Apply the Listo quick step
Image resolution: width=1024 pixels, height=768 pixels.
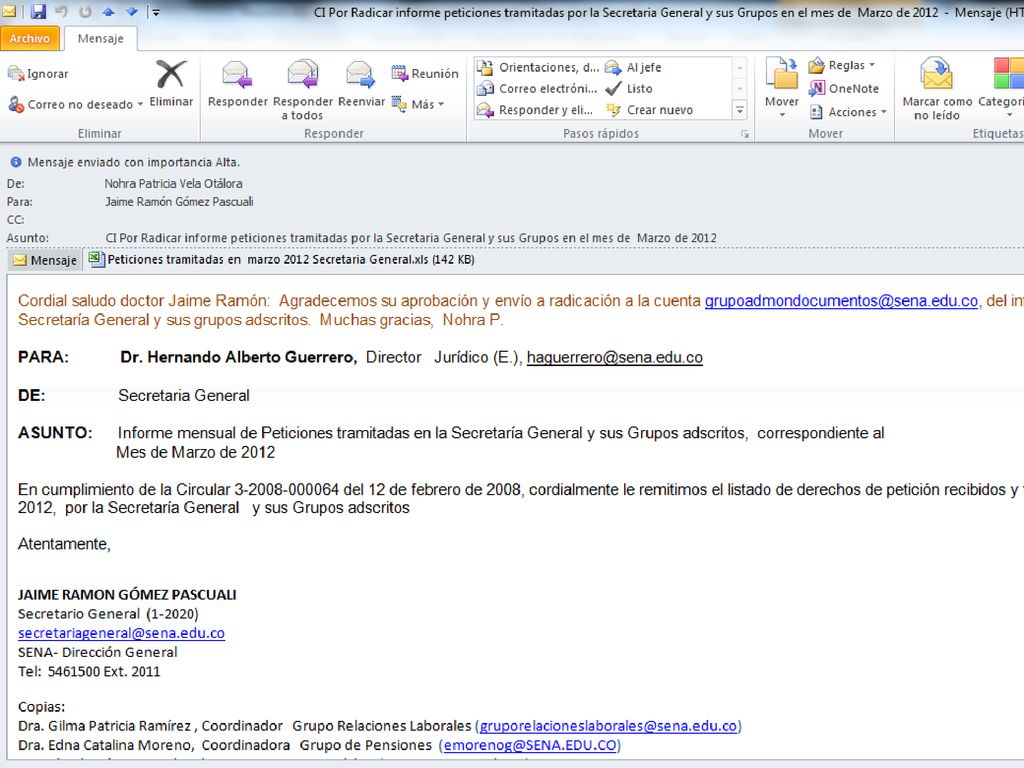(629, 89)
